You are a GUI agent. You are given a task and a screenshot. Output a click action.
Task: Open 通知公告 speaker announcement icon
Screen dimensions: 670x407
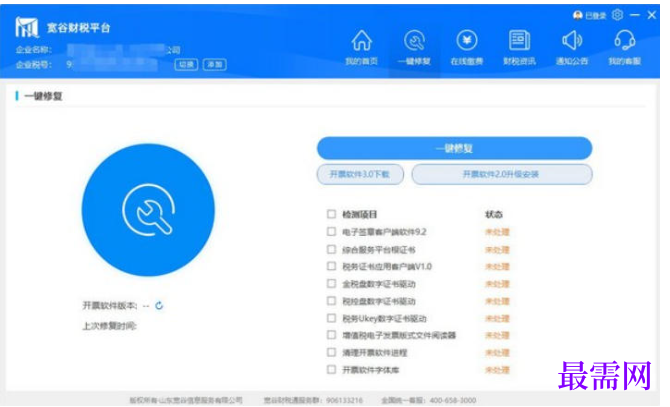point(572,41)
